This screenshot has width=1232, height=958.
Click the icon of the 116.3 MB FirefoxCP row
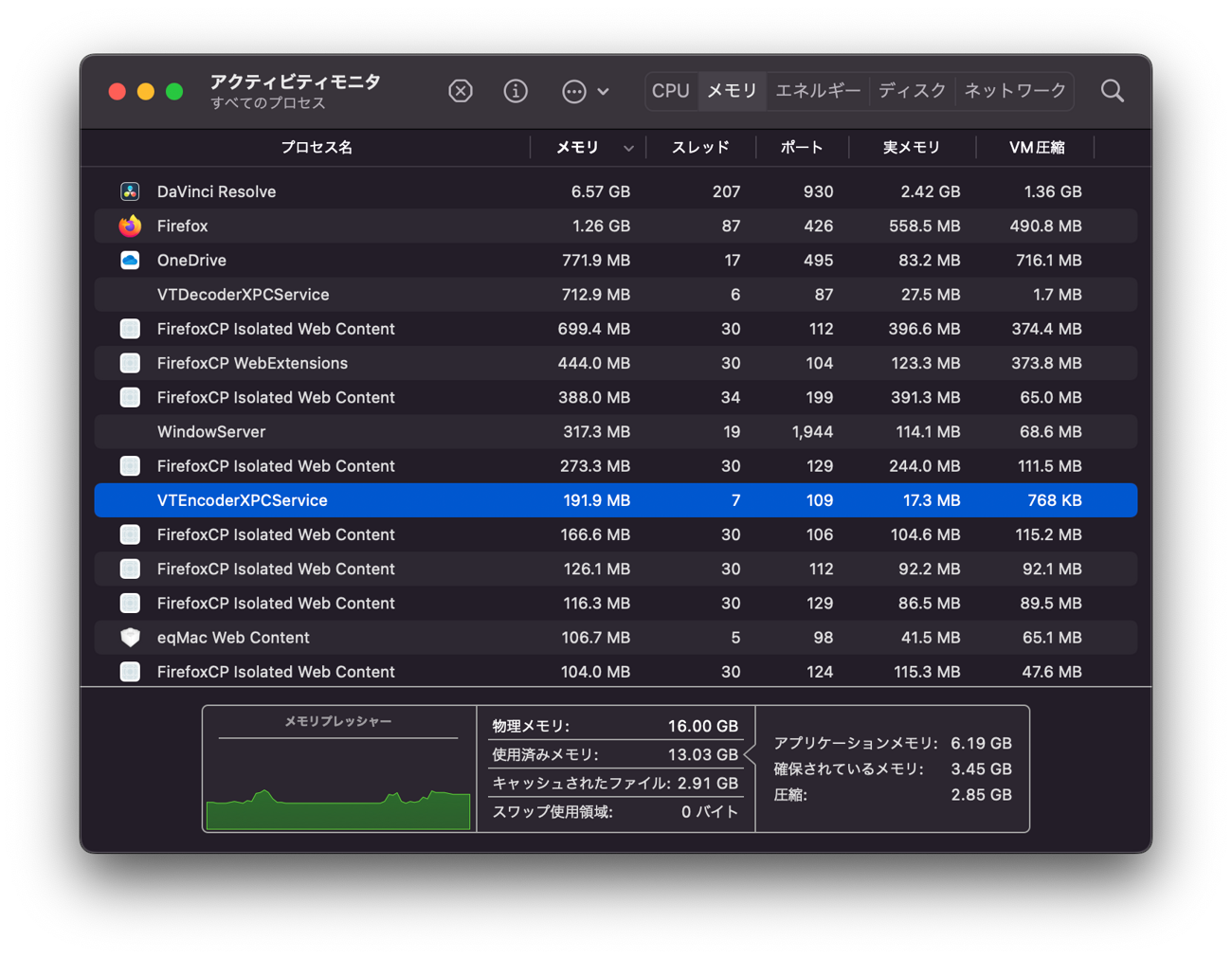point(130,603)
